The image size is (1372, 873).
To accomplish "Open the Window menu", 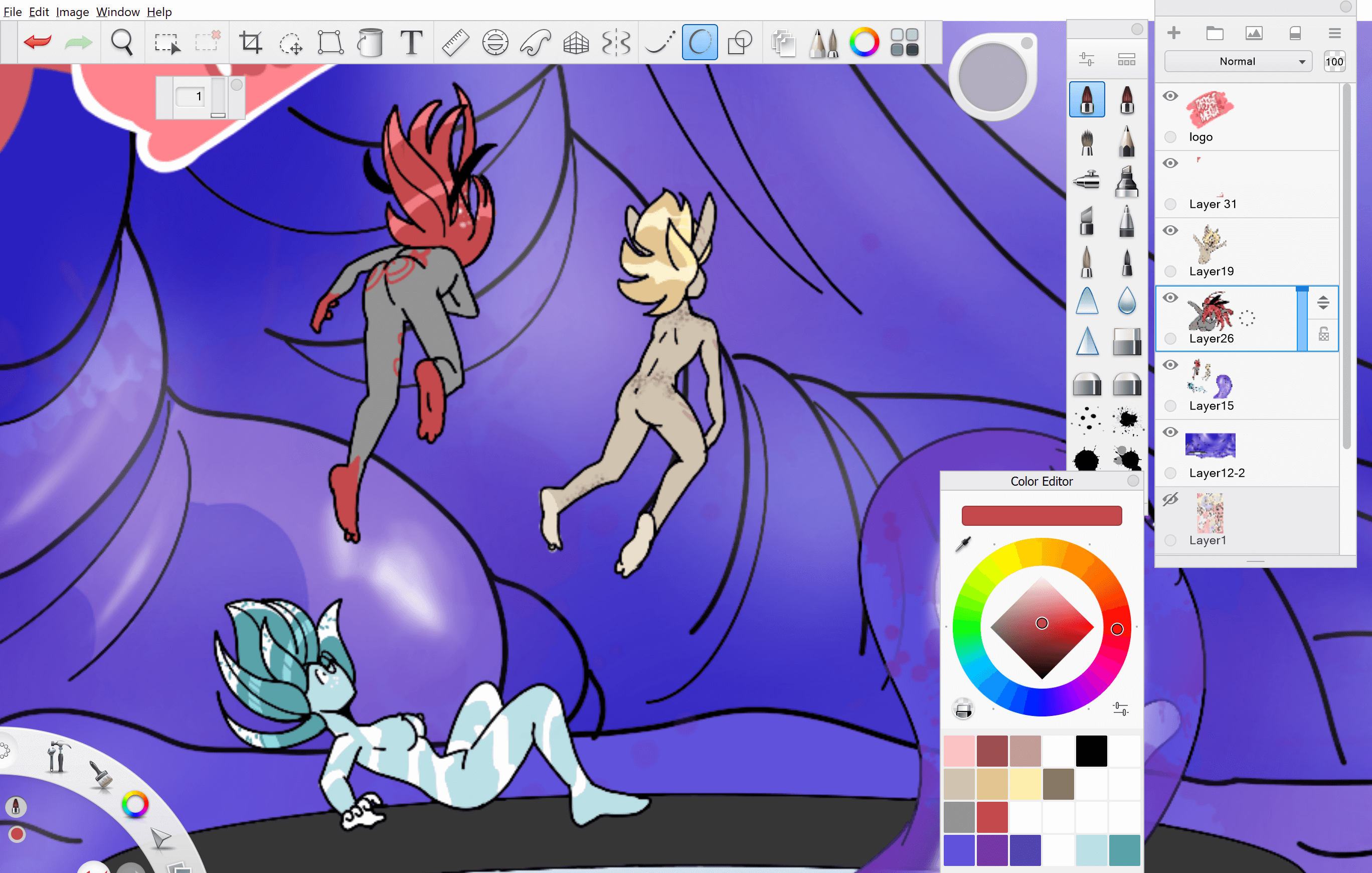I will tap(117, 12).
